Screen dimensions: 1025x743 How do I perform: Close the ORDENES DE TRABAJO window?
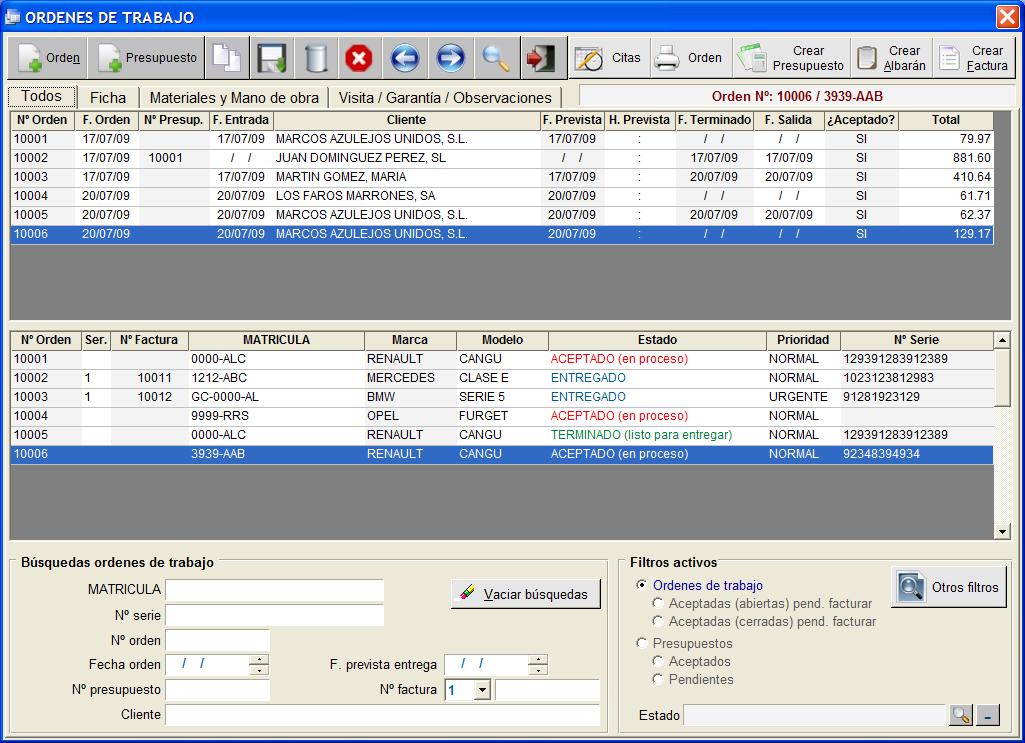1007,17
